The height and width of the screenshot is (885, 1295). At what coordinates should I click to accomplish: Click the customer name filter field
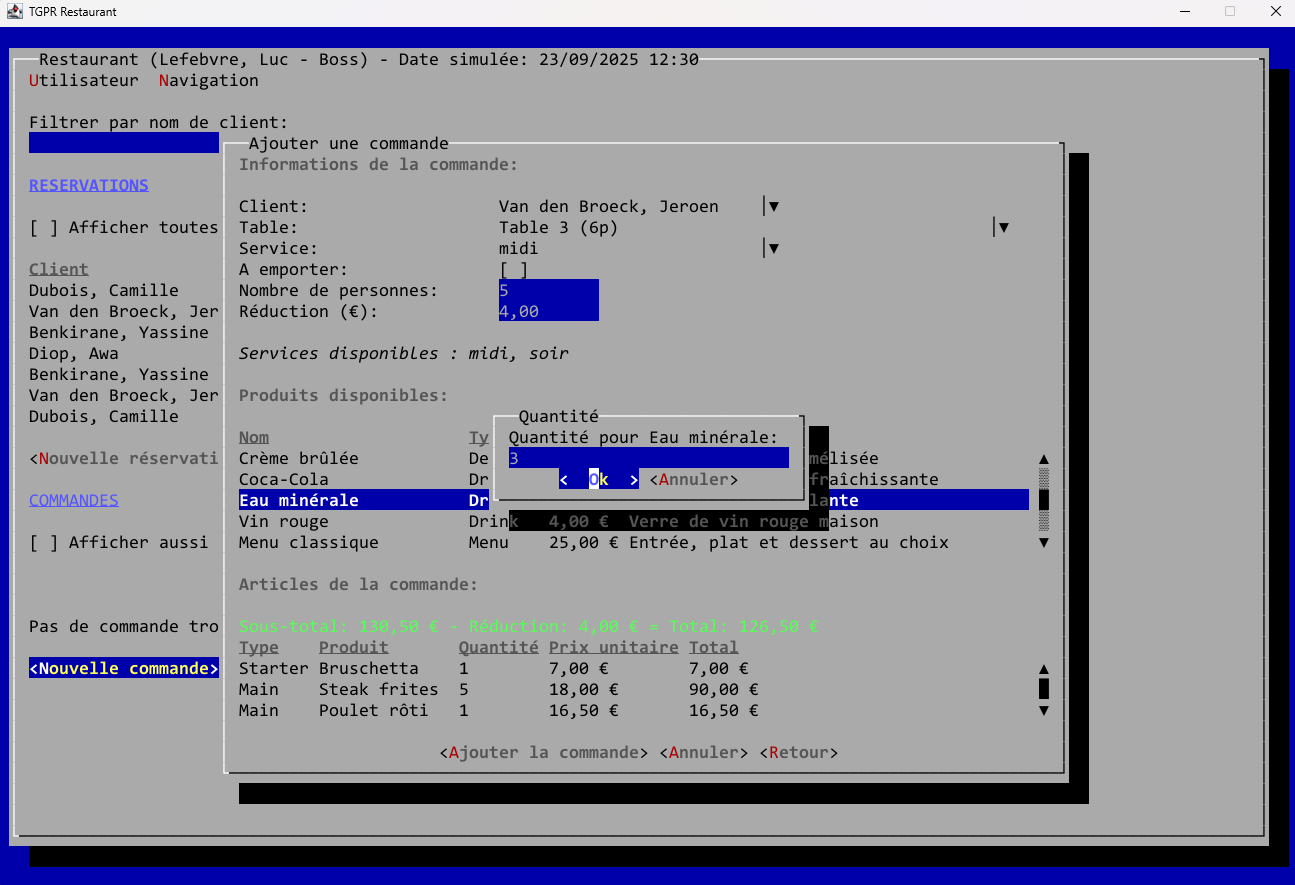click(x=124, y=143)
